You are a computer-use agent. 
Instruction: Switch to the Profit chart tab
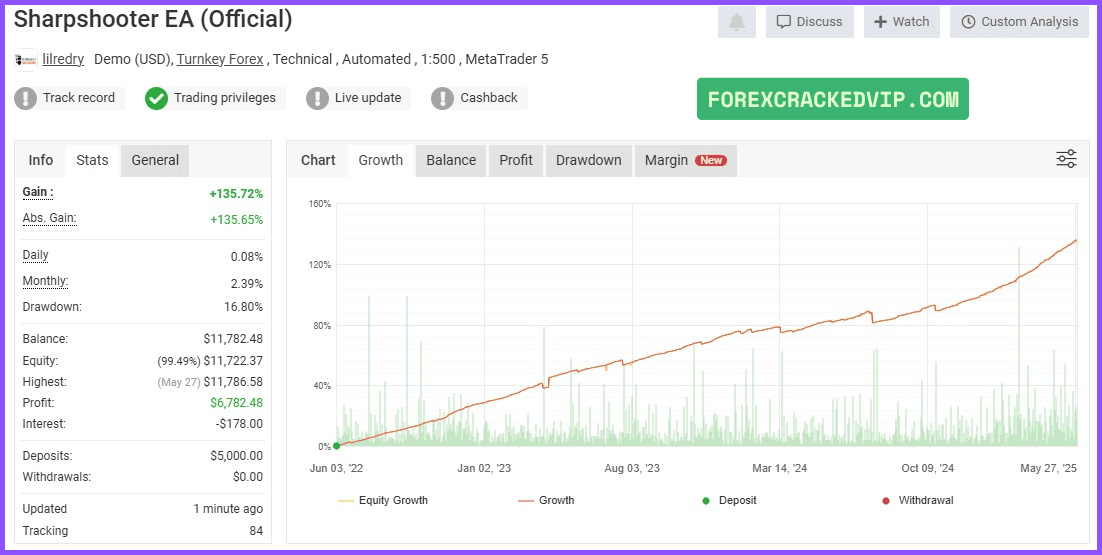coord(516,160)
